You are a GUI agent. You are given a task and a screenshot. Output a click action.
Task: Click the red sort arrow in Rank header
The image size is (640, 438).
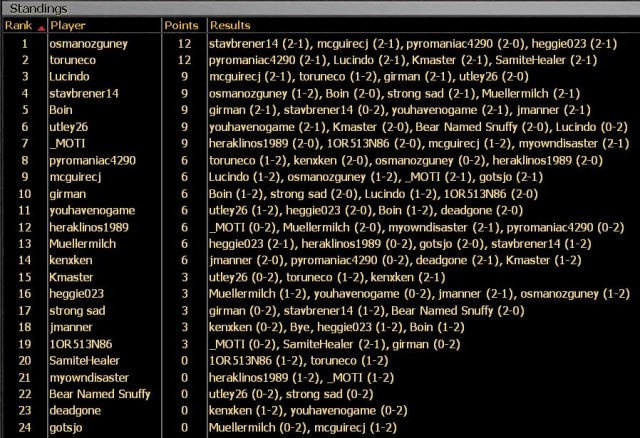coord(41,28)
